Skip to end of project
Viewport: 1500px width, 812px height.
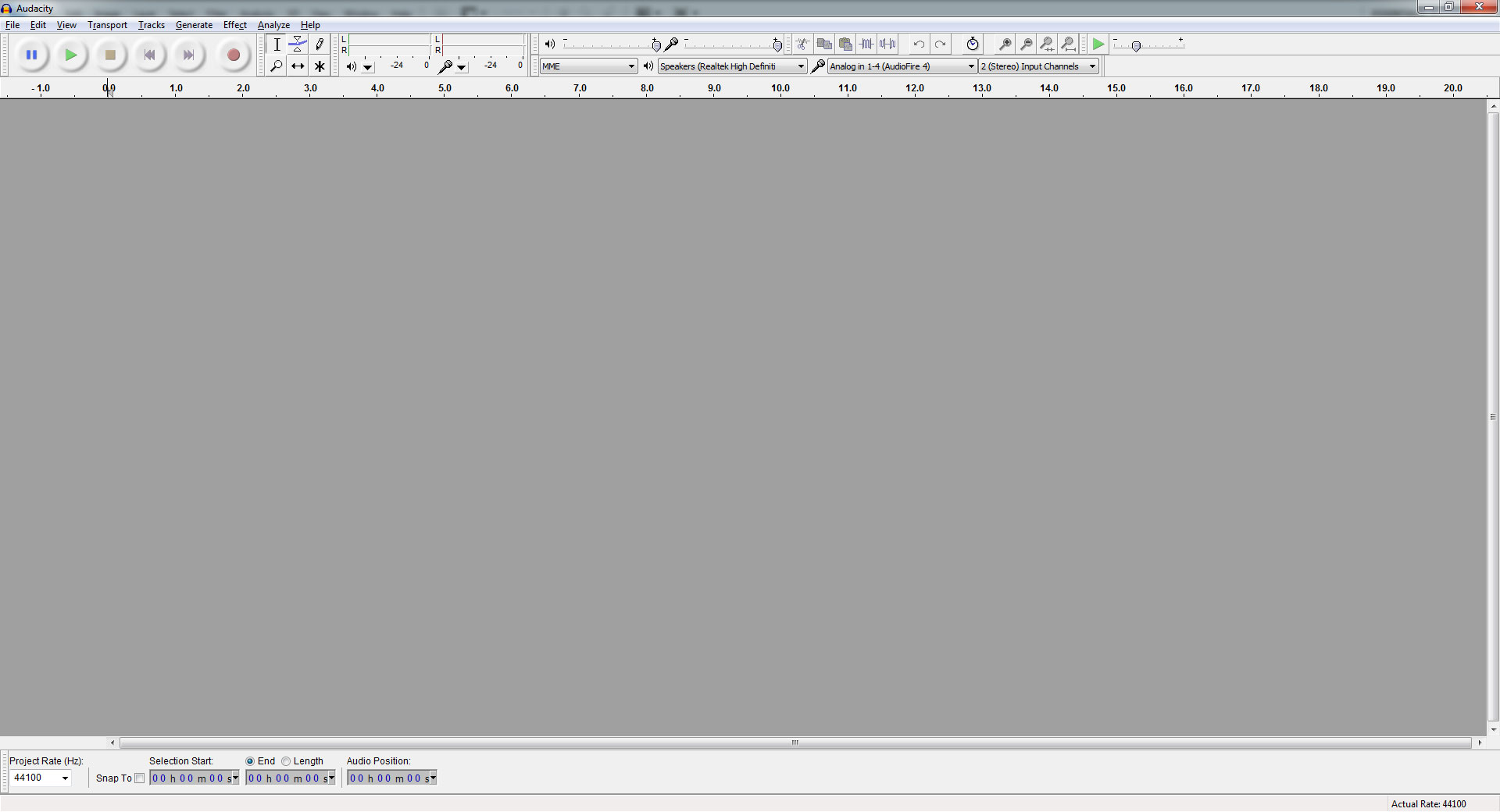point(188,55)
